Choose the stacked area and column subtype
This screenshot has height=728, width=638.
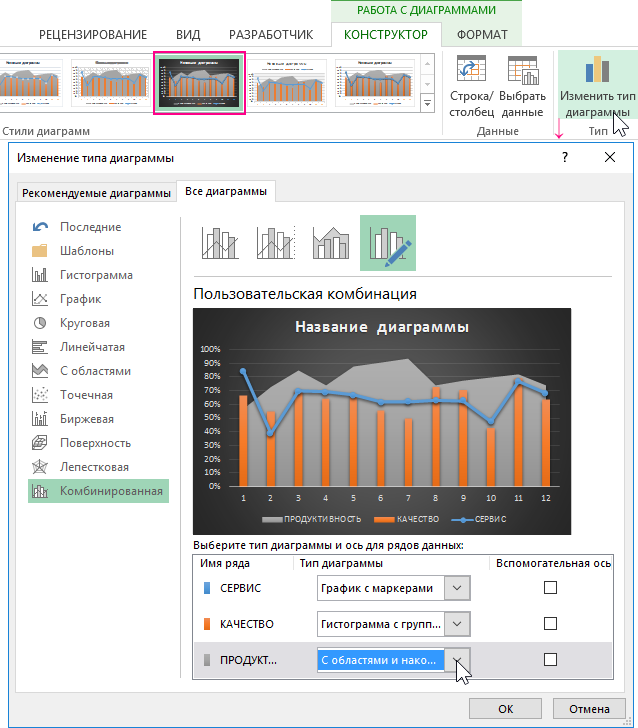pos(331,243)
